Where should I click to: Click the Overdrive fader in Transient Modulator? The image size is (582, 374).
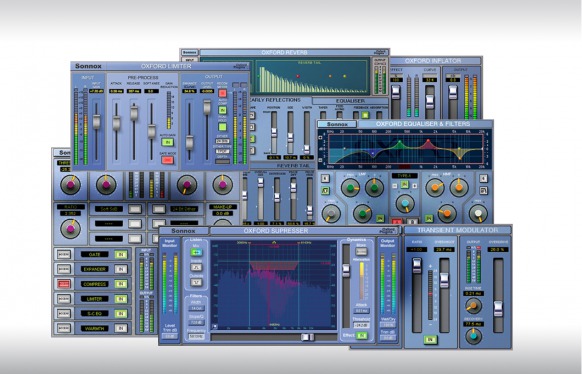tap(498, 309)
